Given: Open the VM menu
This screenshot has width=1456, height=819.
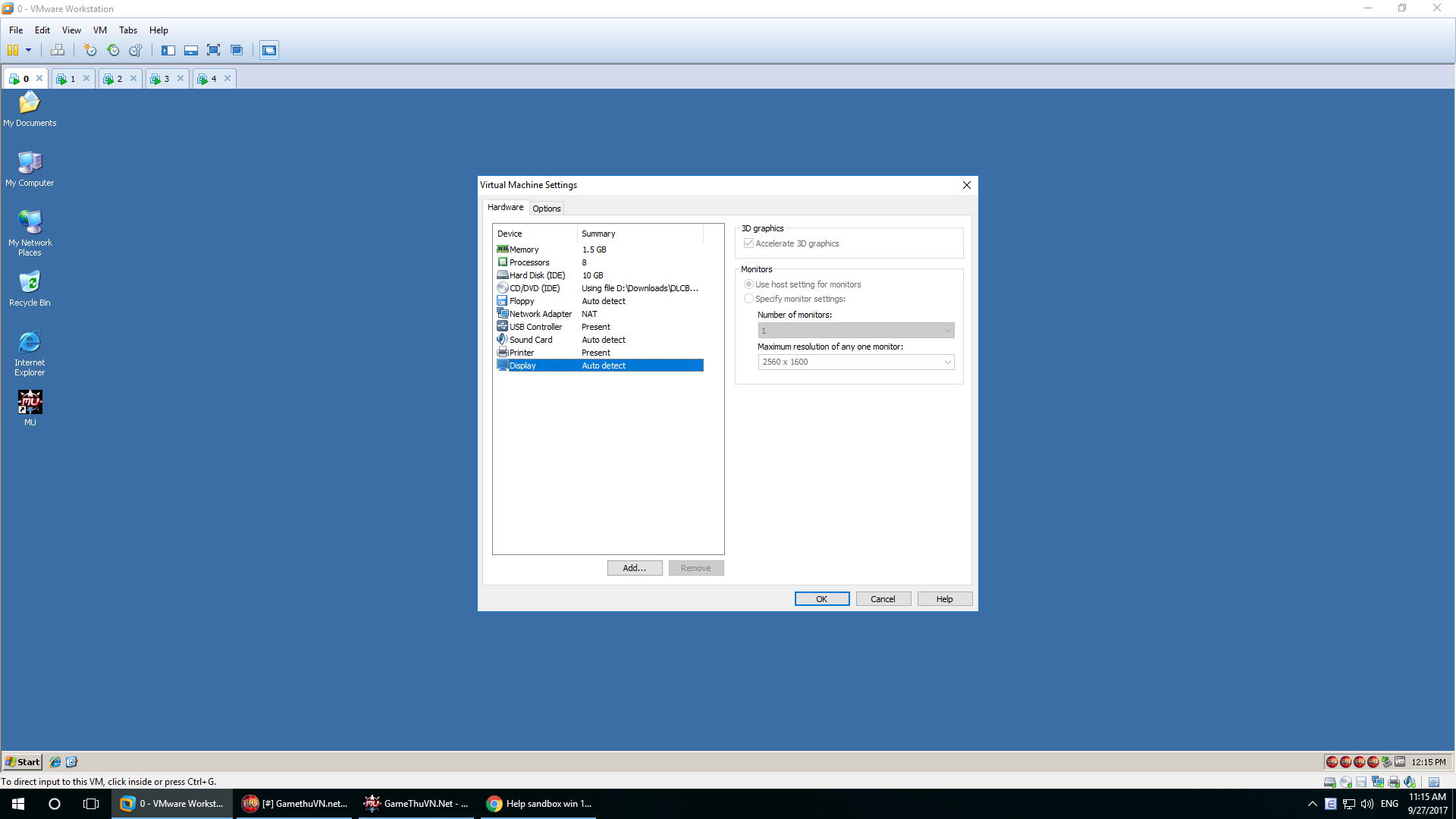Looking at the screenshot, I should [99, 30].
